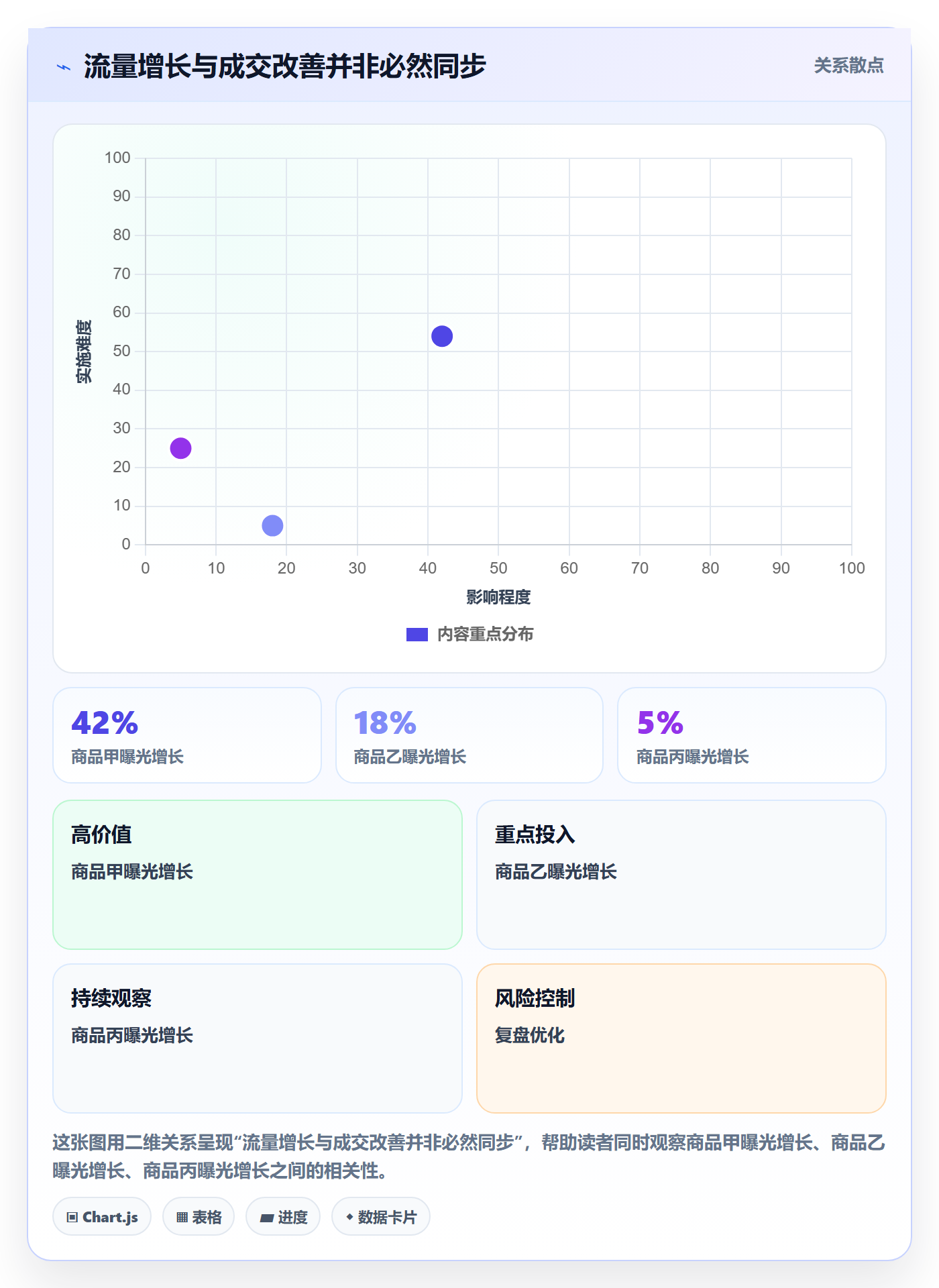Click the 42% 商品甲曝光增长 stat card
The height and width of the screenshot is (1288, 939).
point(187,735)
